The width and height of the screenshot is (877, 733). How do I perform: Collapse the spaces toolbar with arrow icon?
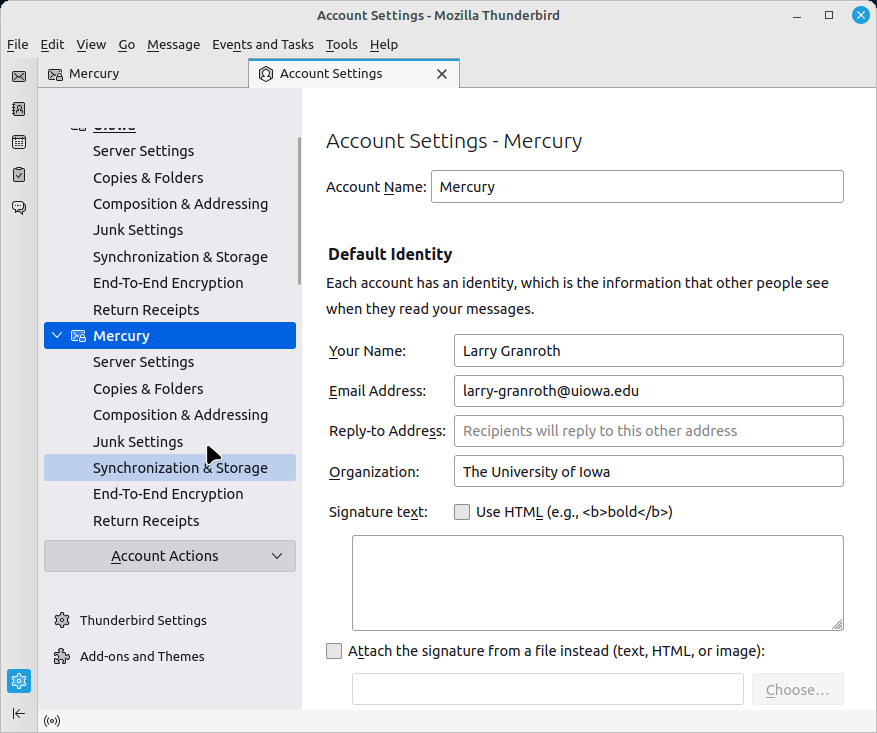(x=19, y=713)
